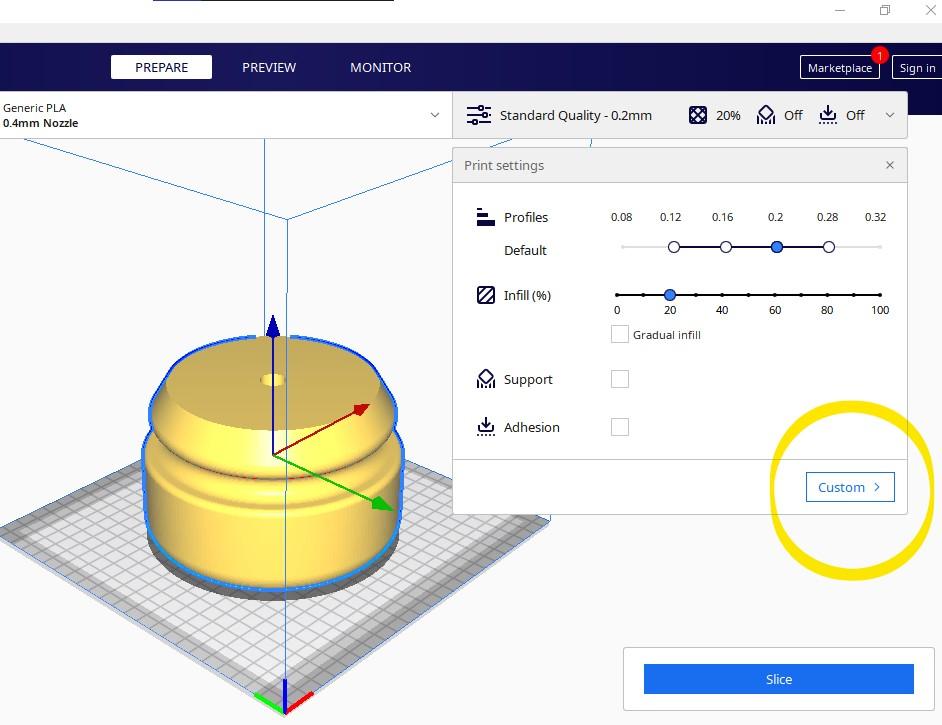The width and height of the screenshot is (942, 725).
Task: Click the infill pattern icon beside 20%
Action: pyautogui.click(x=697, y=115)
